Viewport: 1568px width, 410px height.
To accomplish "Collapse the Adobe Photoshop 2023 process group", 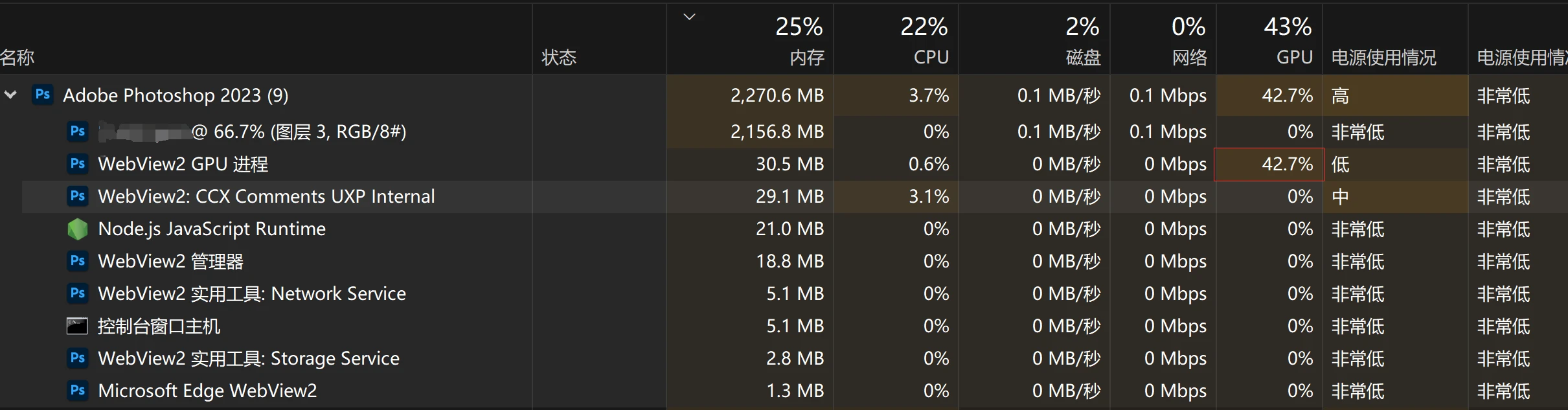I will pyautogui.click(x=10, y=95).
